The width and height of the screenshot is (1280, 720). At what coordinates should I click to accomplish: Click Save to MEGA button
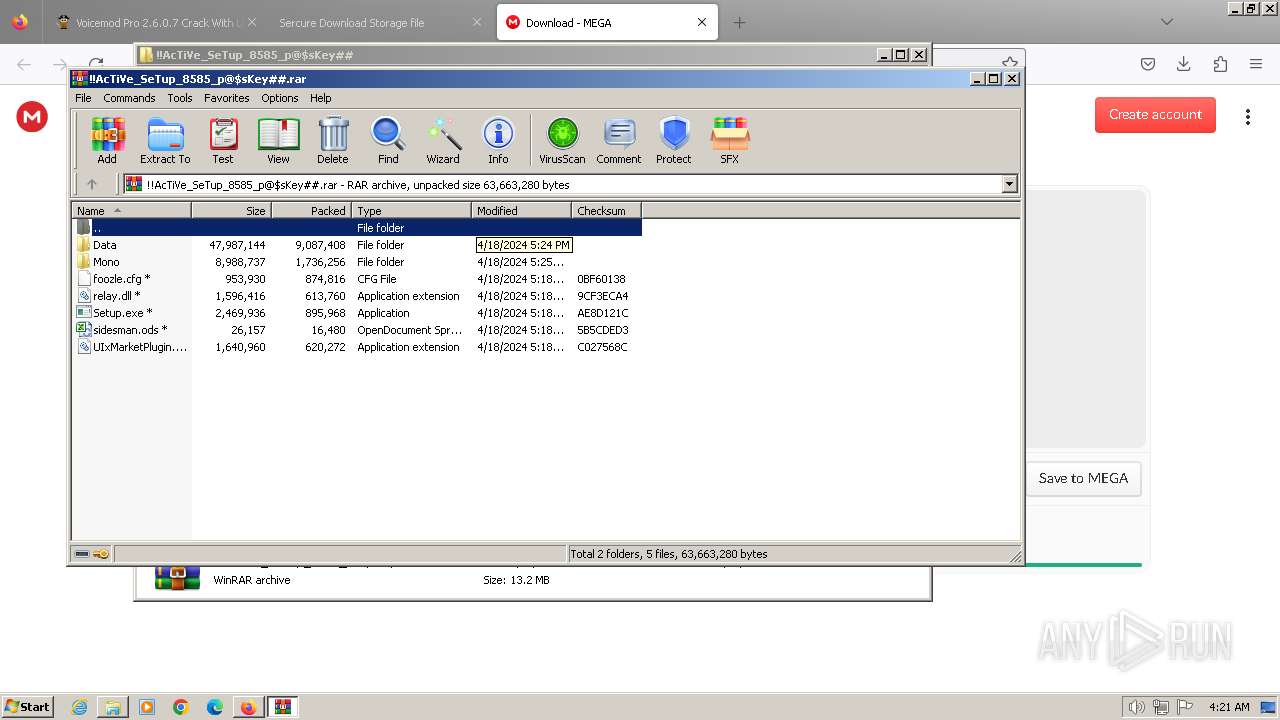tap(1083, 478)
